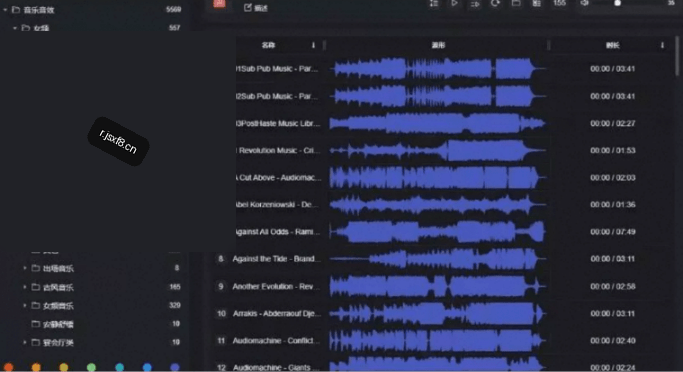Sort by the 时长 column arrow

click(x=662, y=45)
